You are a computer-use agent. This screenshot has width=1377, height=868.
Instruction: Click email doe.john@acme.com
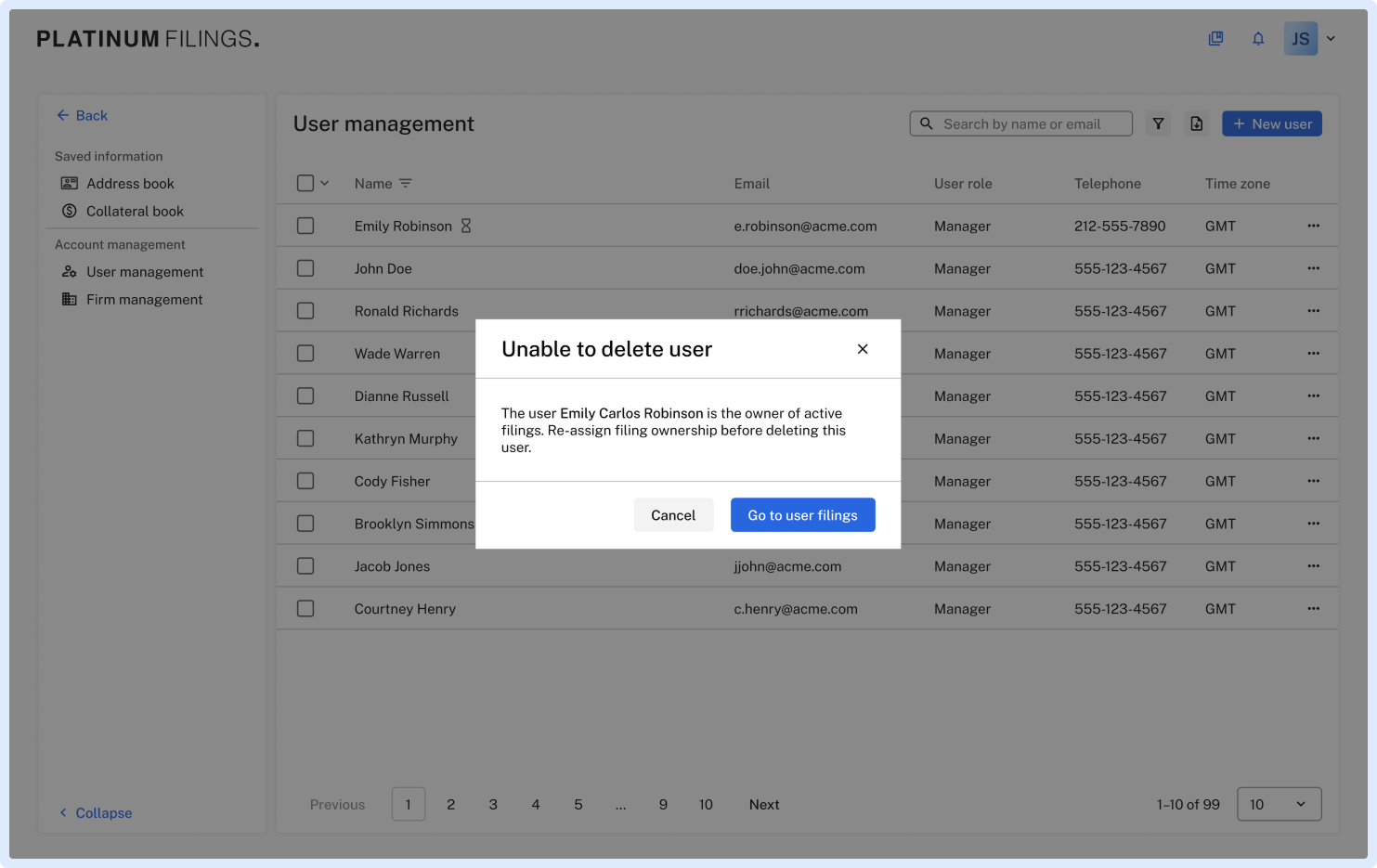click(x=799, y=269)
